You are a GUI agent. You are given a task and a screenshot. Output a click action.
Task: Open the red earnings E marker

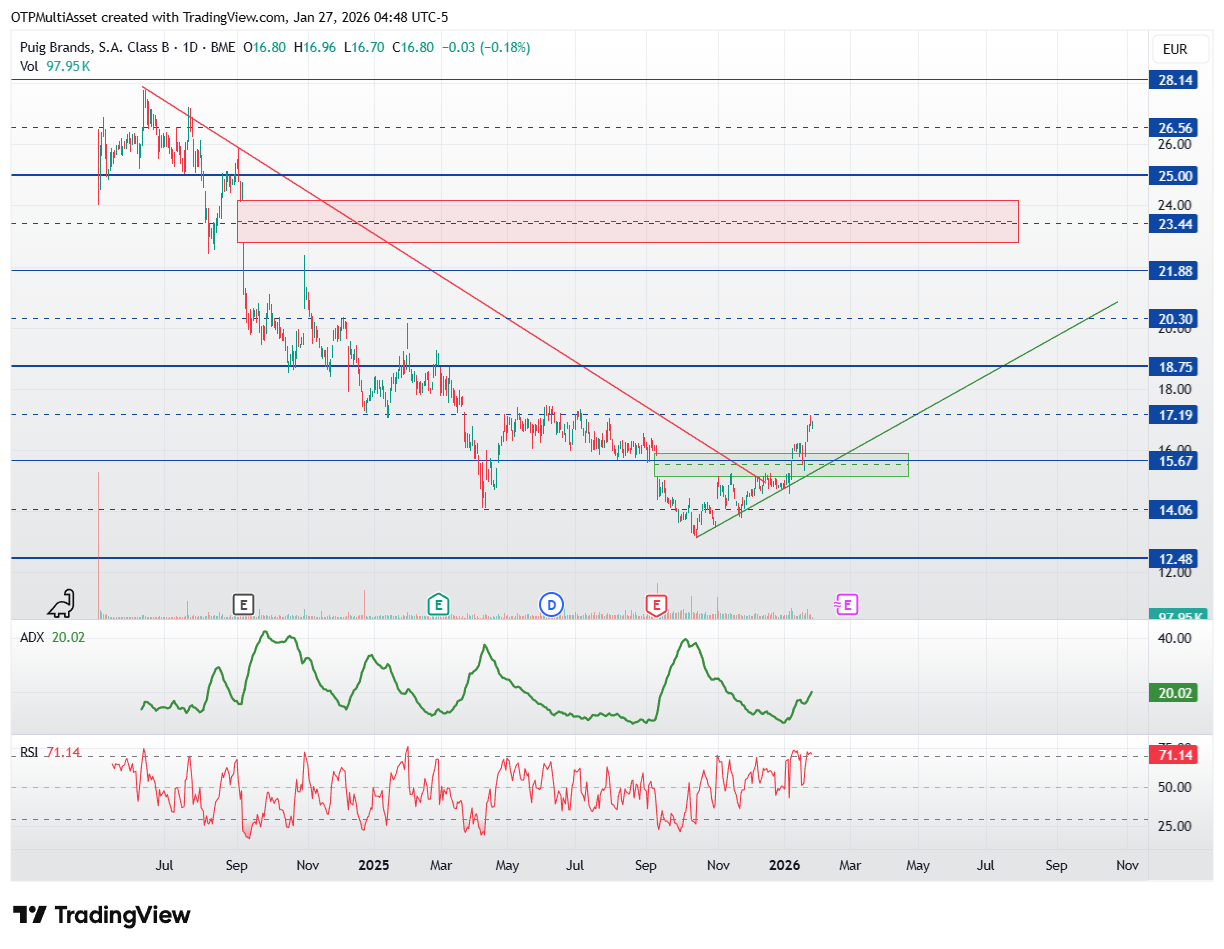coord(656,604)
